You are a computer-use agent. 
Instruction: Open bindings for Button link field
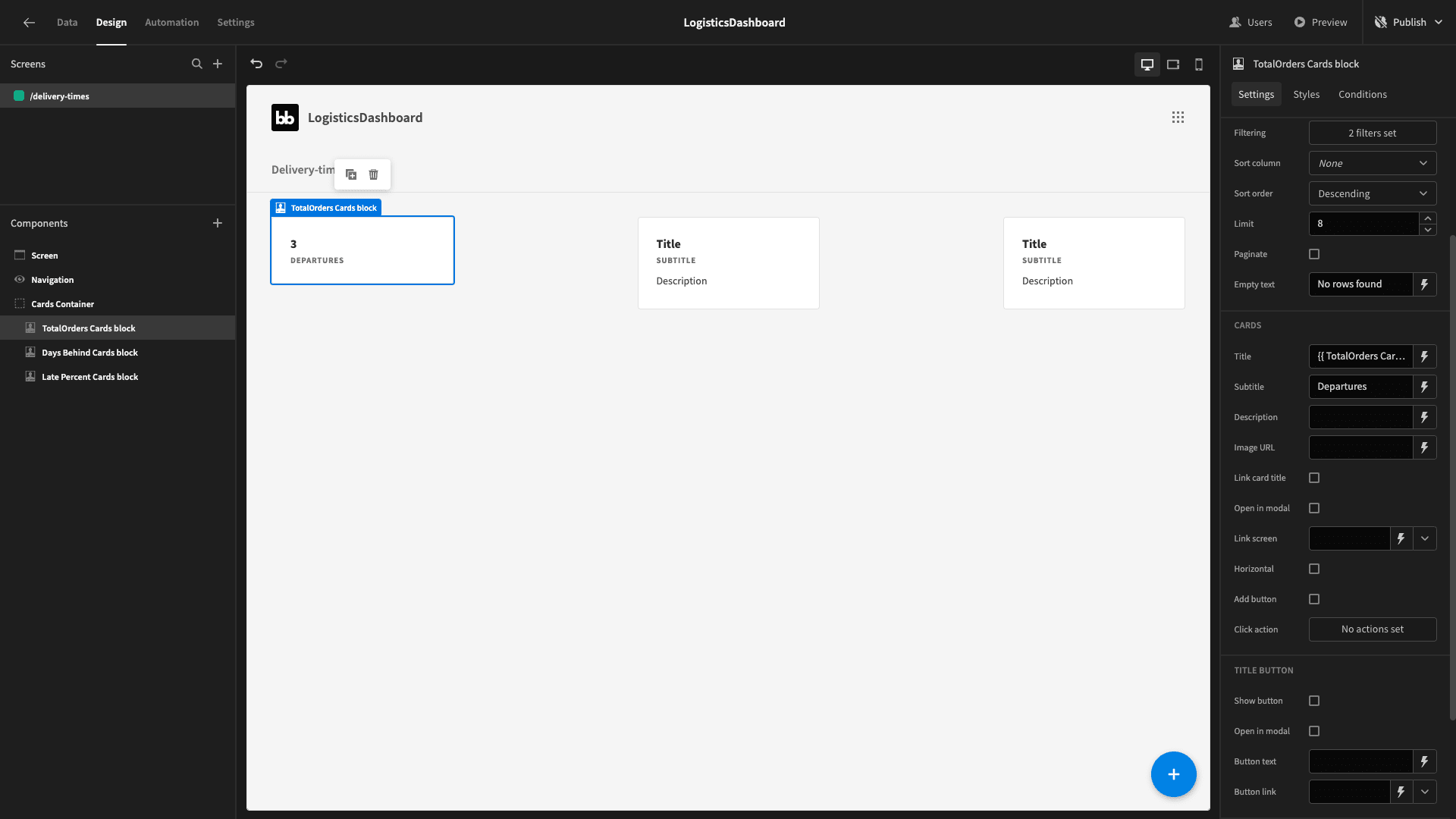click(x=1401, y=792)
